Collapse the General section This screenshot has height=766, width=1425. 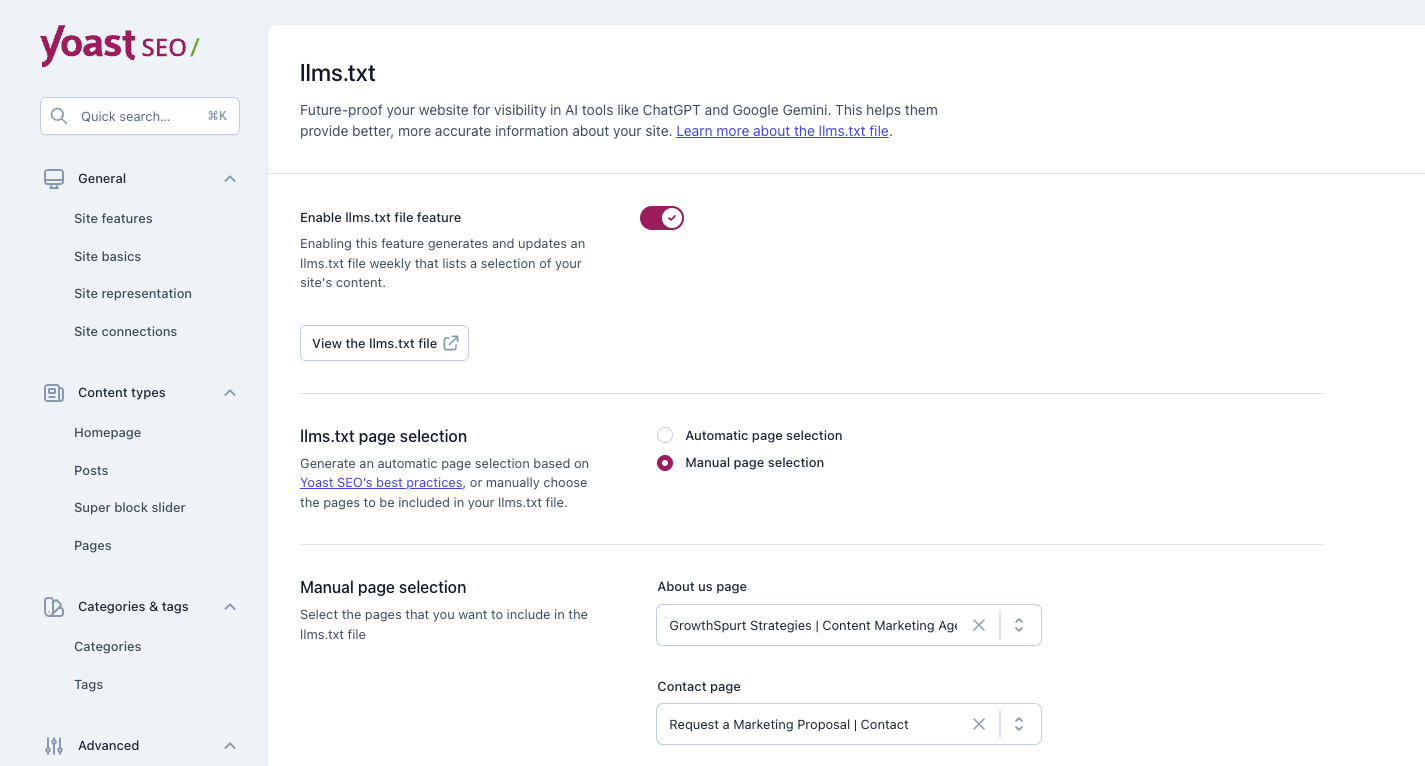pyautogui.click(x=229, y=178)
